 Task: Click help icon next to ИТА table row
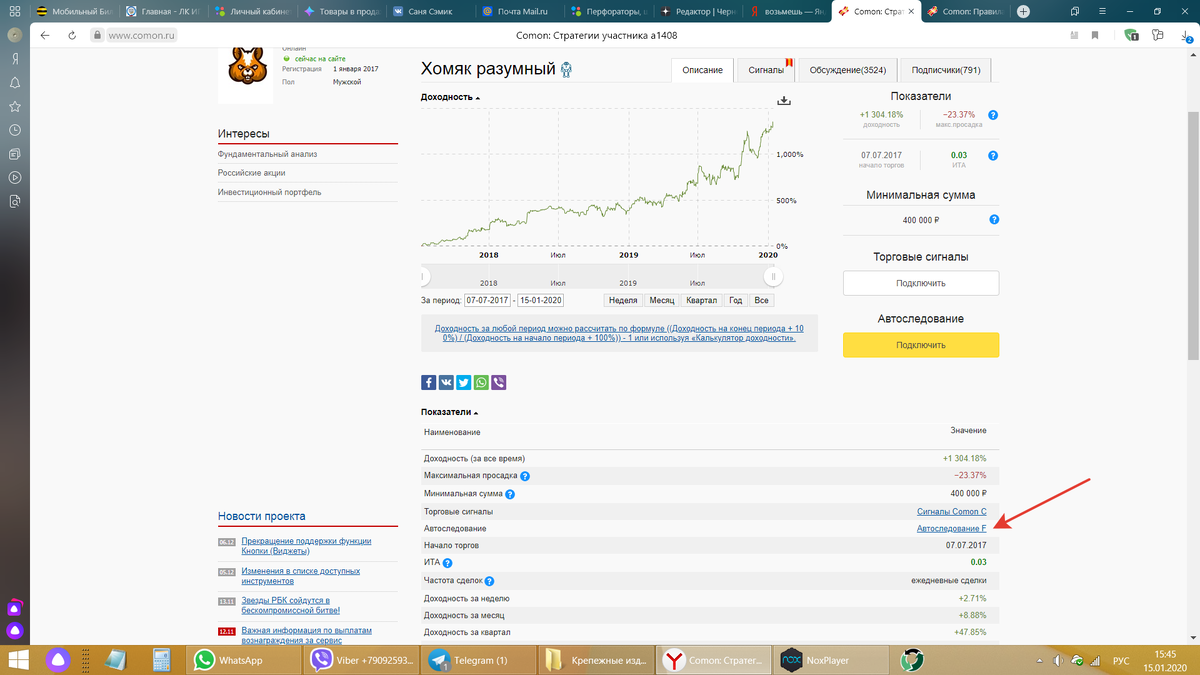pos(448,564)
